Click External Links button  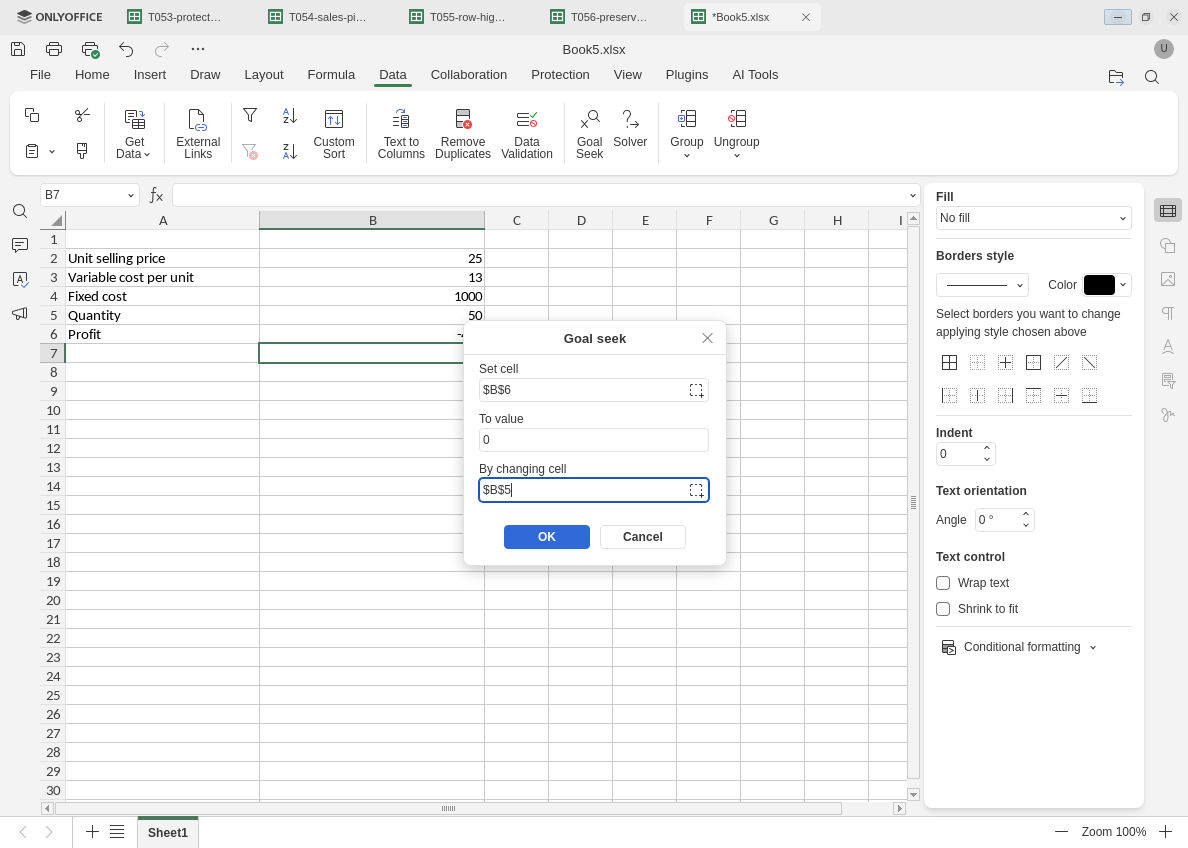pyautogui.click(x=198, y=134)
